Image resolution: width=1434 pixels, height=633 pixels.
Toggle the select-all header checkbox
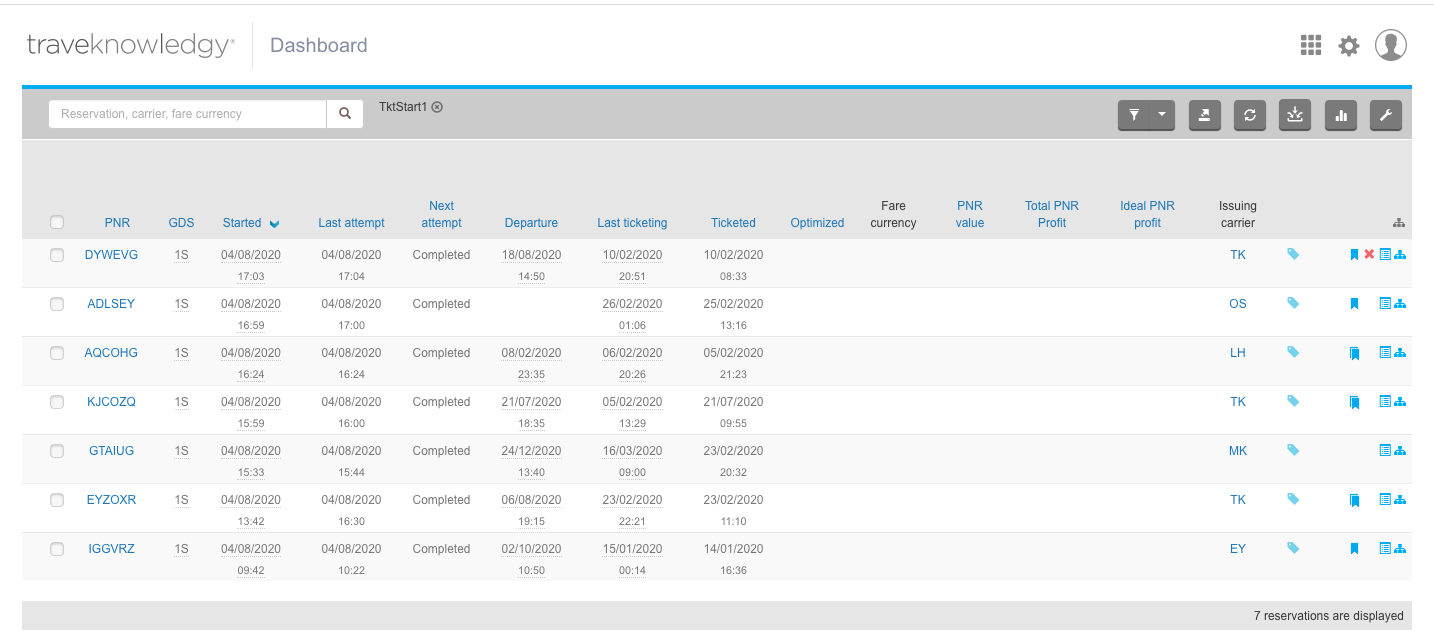tap(57, 222)
